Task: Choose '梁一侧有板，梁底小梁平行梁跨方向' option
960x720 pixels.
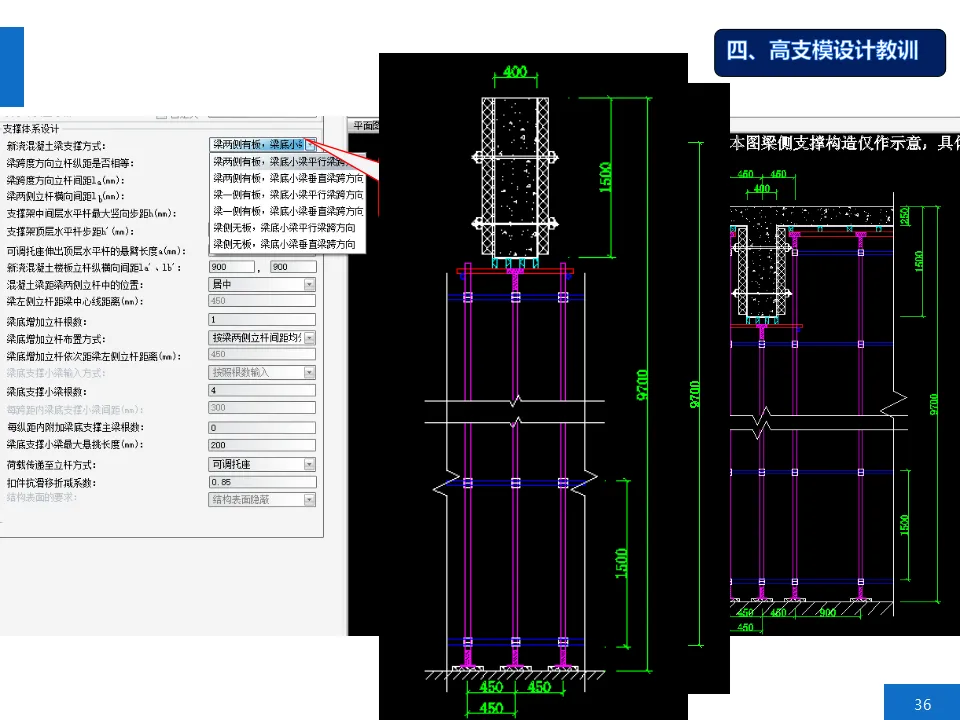Action: 288,195
